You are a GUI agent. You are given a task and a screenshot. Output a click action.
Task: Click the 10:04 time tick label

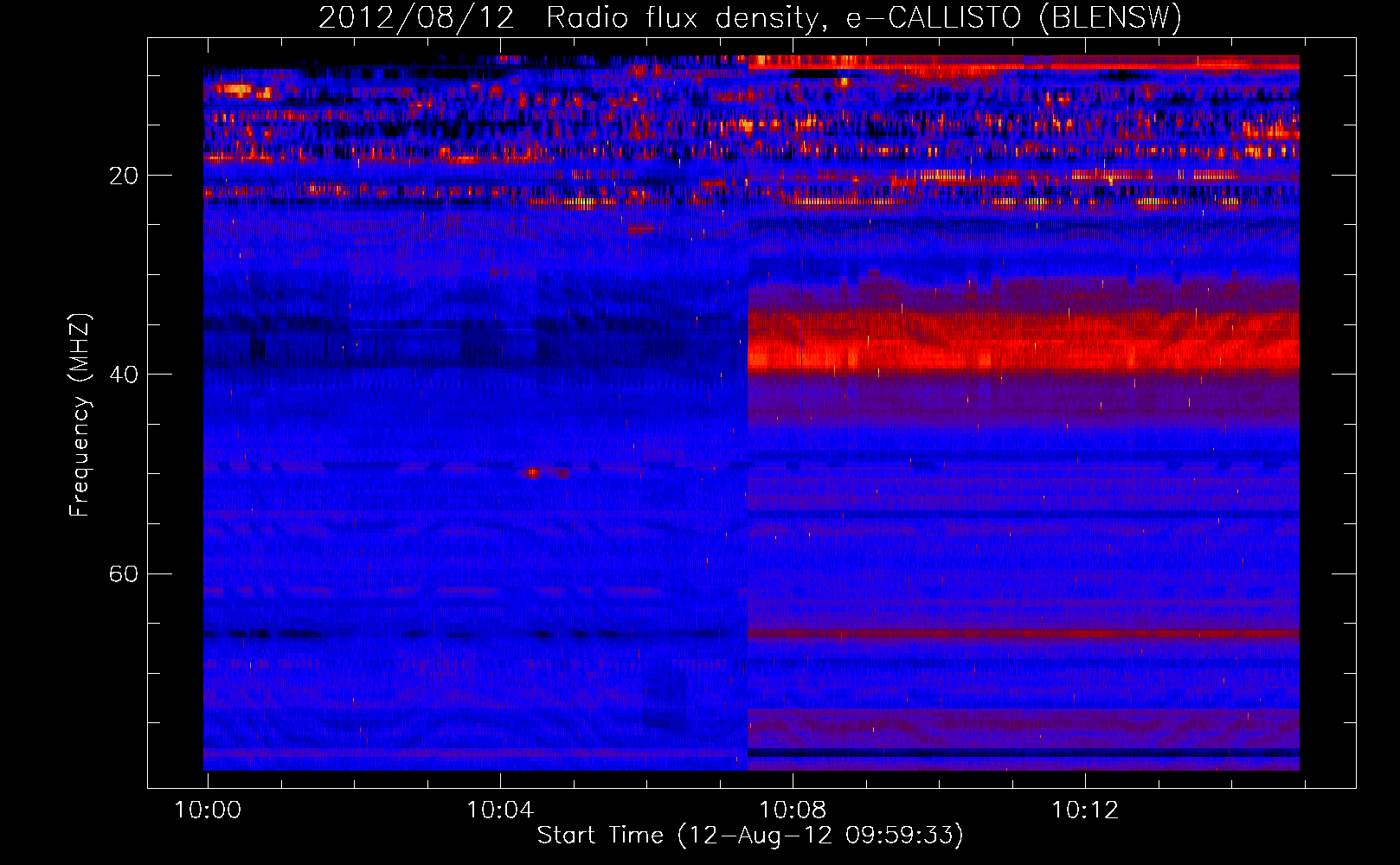coord(500,811)
